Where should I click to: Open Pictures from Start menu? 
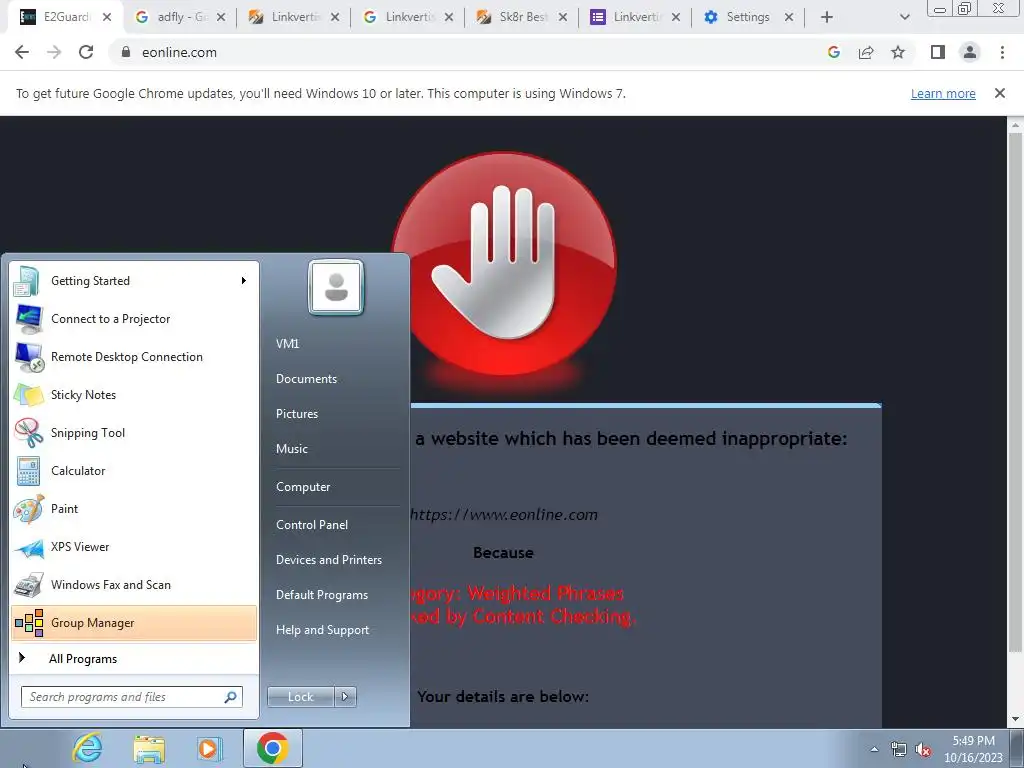(x=296, y=414)
